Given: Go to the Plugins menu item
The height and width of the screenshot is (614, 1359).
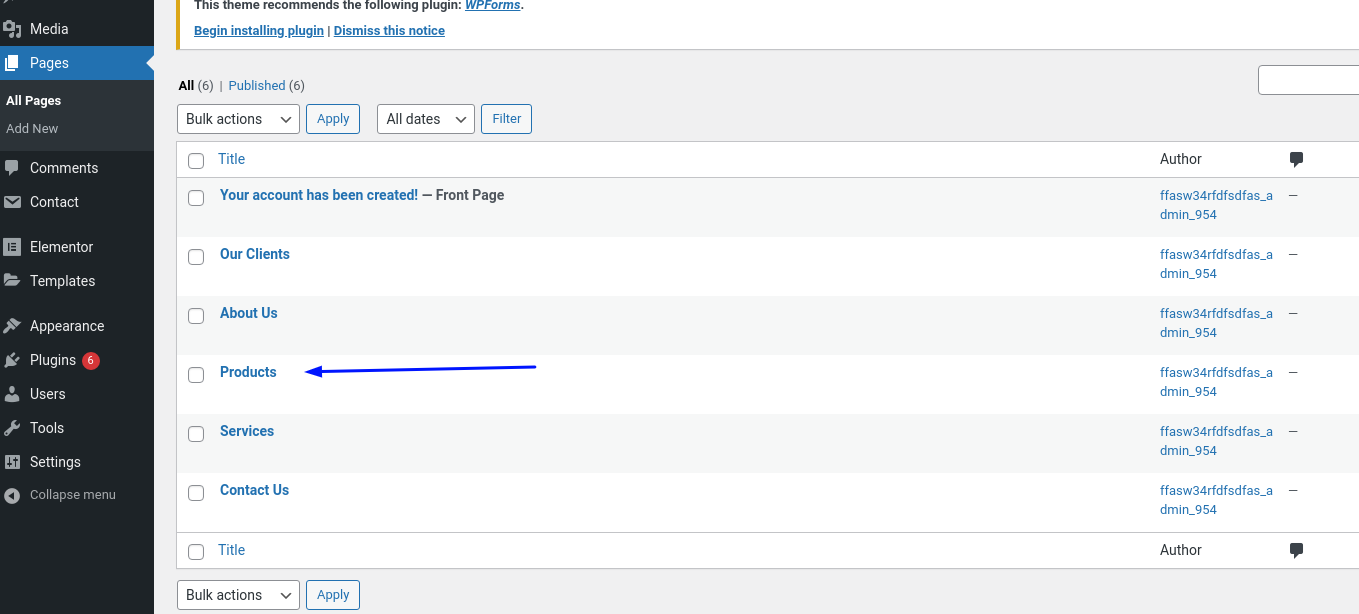Looking at the screenshot, I should 53,360.
